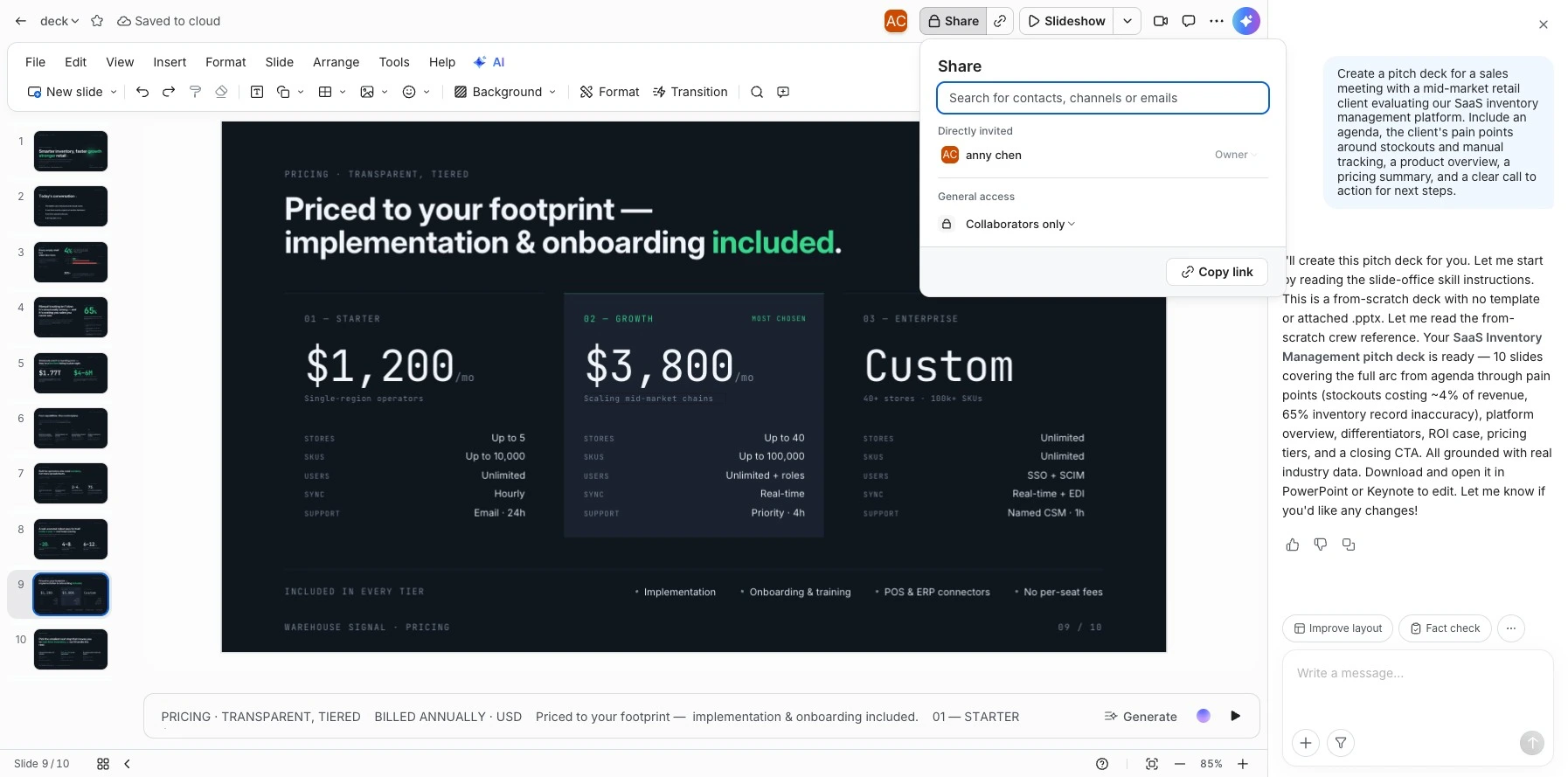The height and width of the screenshot is (777, 1568).
Task: Like the AI response with thumbs up
Action: pos(1293,545)
